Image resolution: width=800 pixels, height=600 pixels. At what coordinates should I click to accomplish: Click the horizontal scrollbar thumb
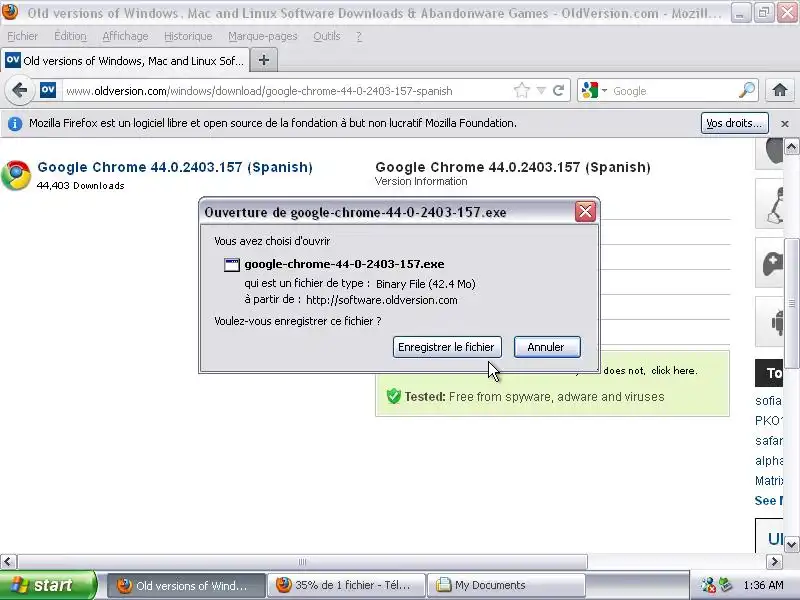coord(302,561)
